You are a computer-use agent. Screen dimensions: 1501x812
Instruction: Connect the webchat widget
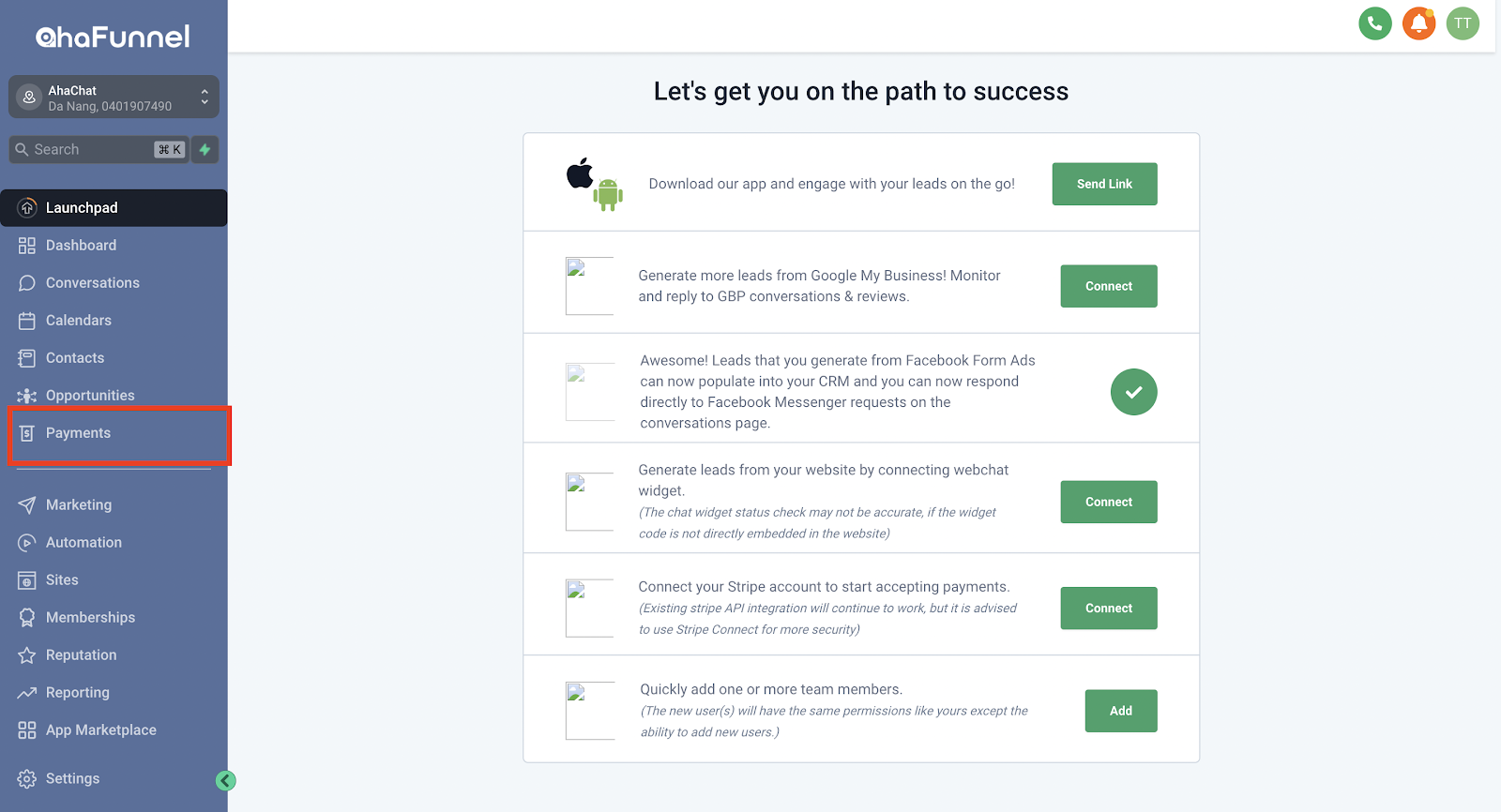(1109, 502)
